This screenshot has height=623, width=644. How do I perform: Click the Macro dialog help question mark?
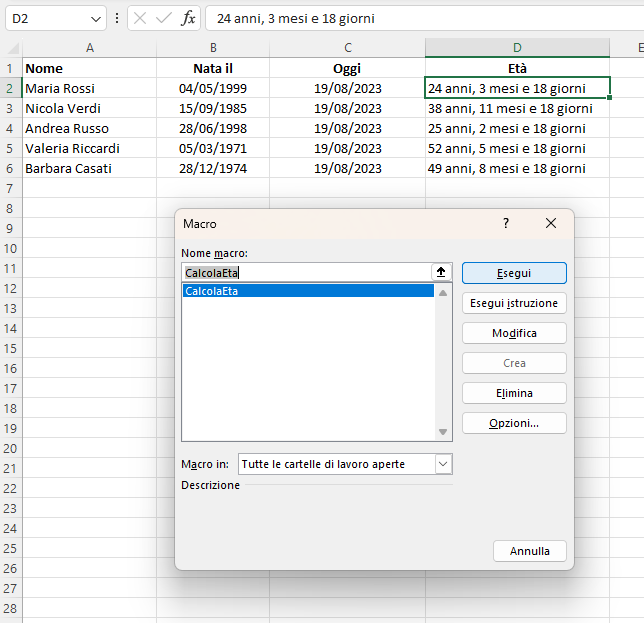506,223
